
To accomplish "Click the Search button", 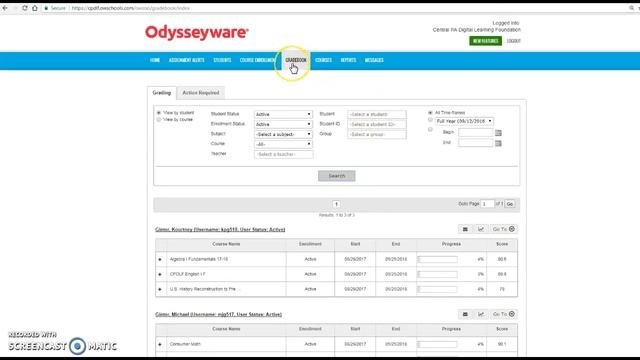I will [x=337, y=176].
